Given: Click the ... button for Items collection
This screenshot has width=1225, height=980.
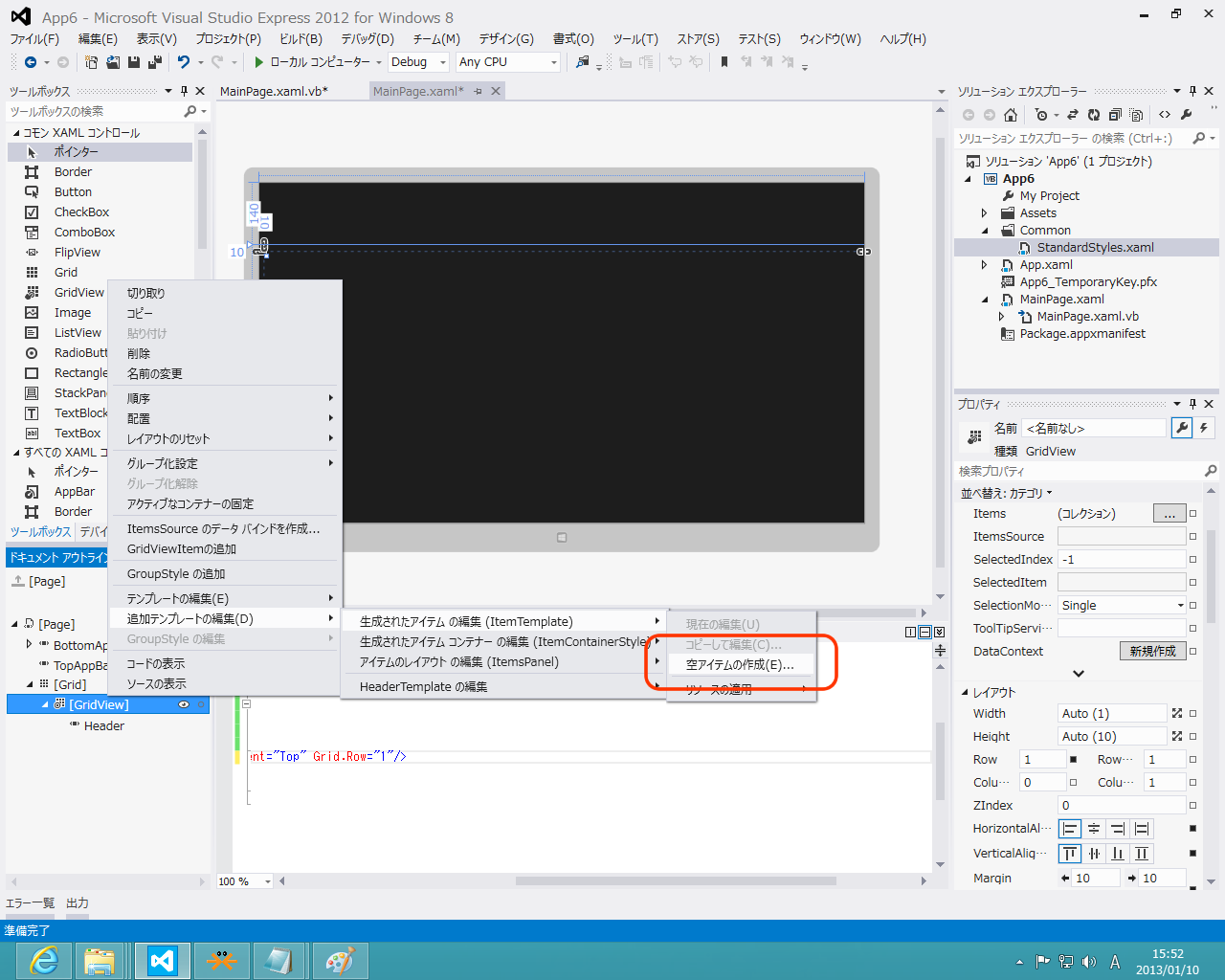Looking at the screenshot, I should [1169, 514].
